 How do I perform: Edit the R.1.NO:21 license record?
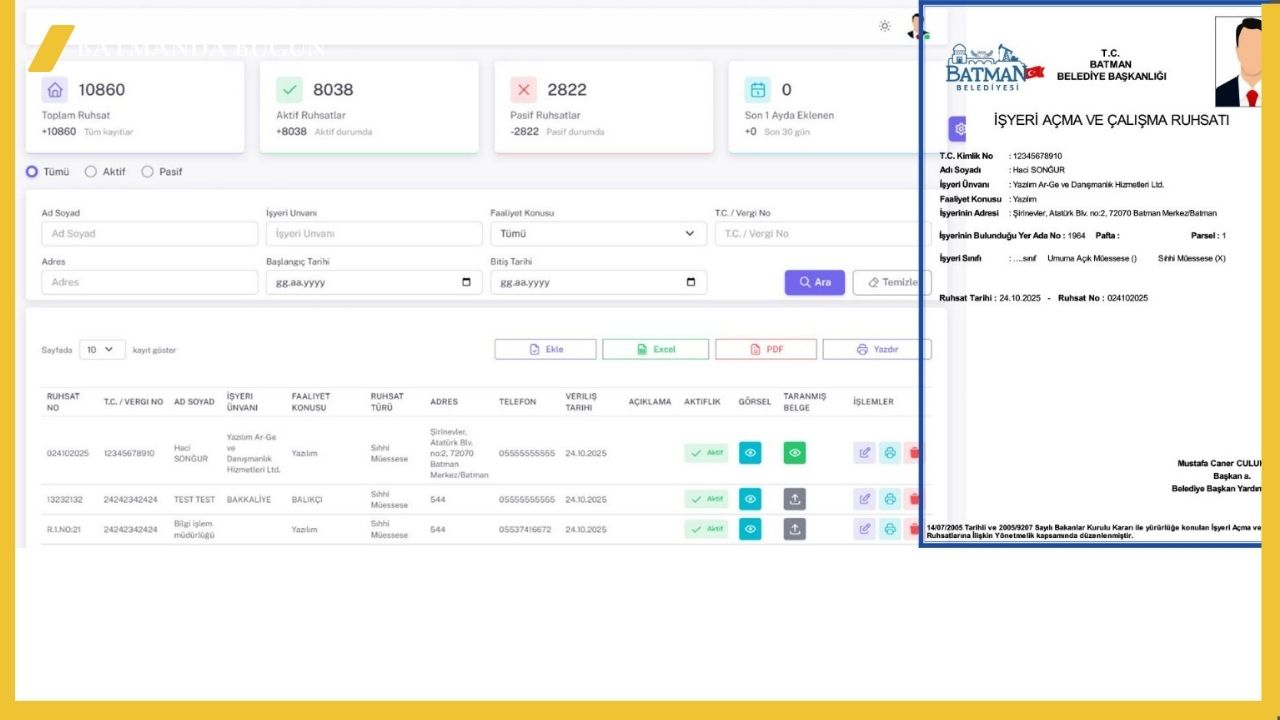click(864, 529)
